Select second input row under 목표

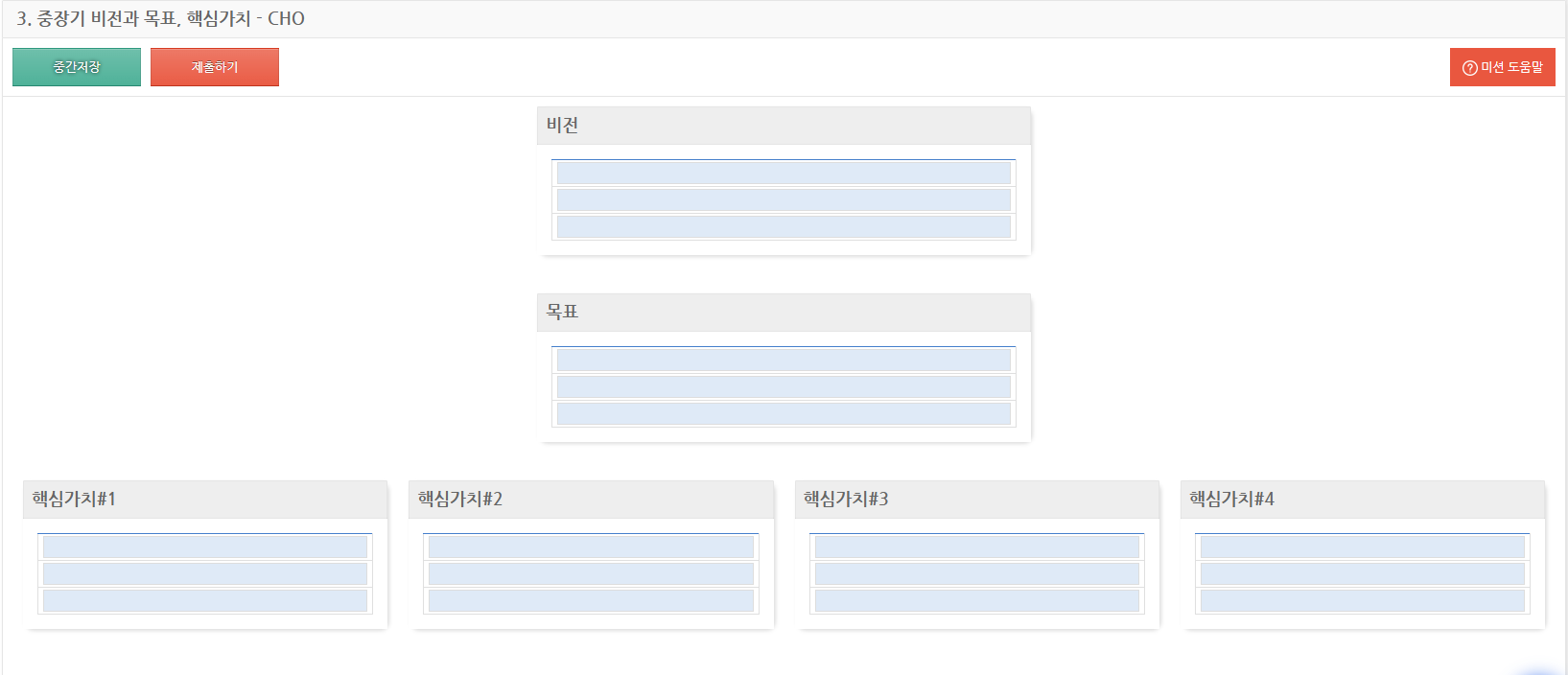point(784,386)
